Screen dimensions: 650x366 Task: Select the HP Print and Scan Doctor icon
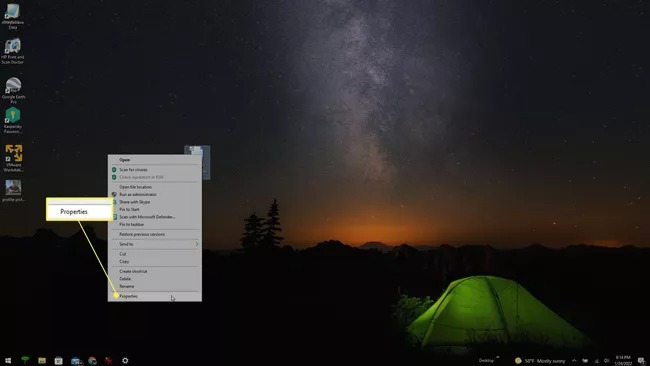13,51
